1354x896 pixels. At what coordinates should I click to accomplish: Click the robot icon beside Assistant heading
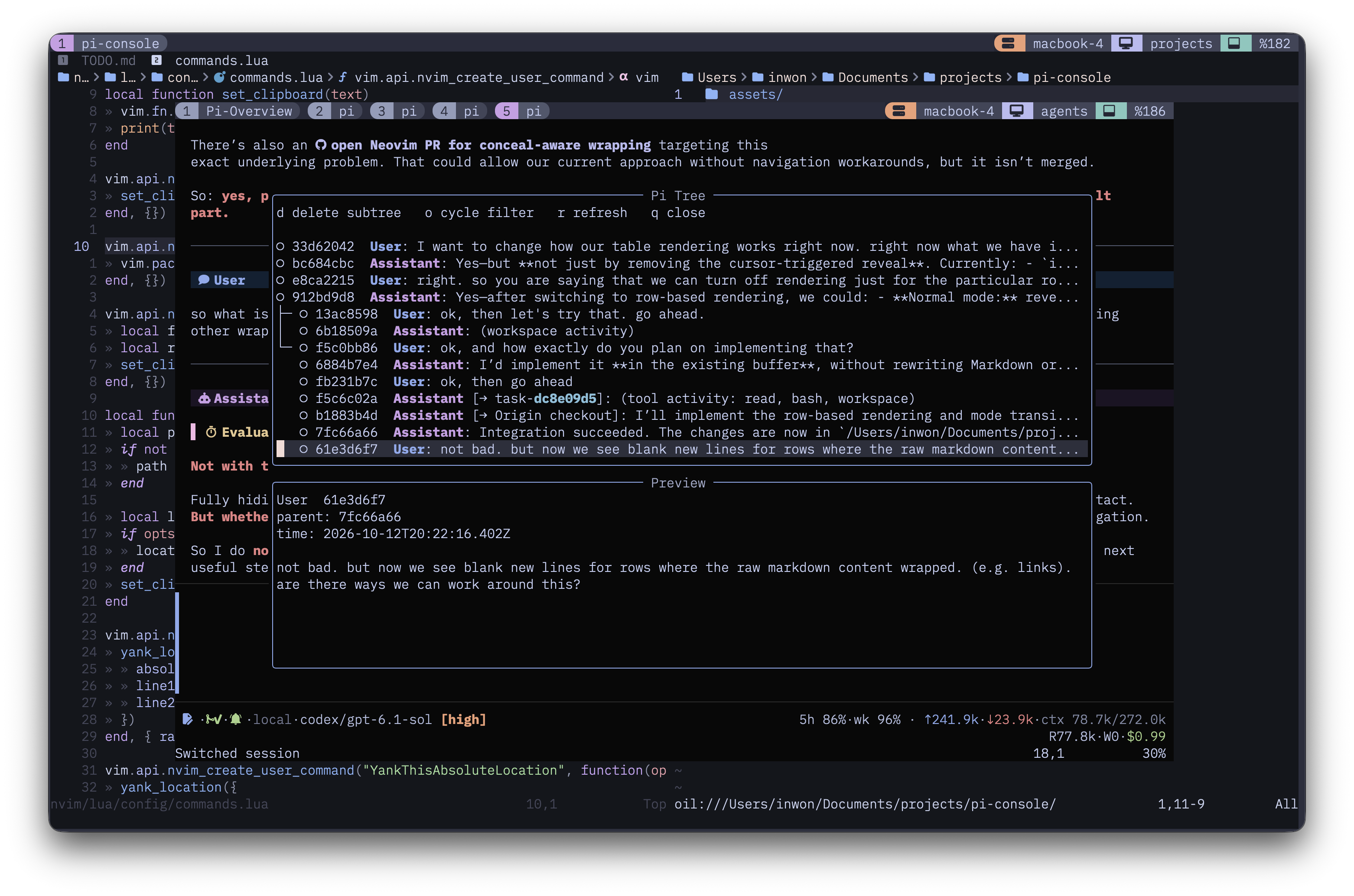[204, 398]
